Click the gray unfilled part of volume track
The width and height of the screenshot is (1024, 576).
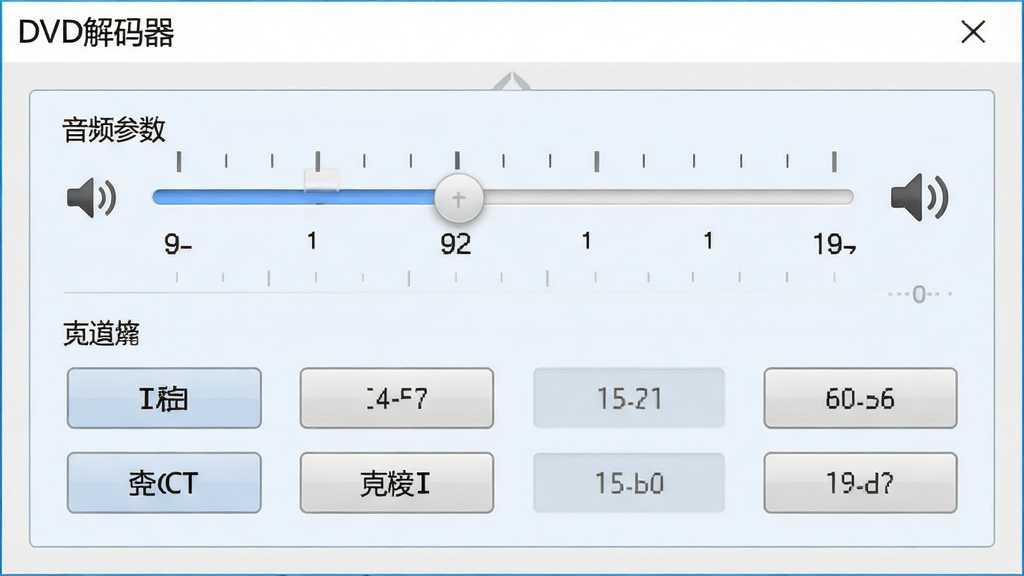pyautogui.click(x=668, y=197)
